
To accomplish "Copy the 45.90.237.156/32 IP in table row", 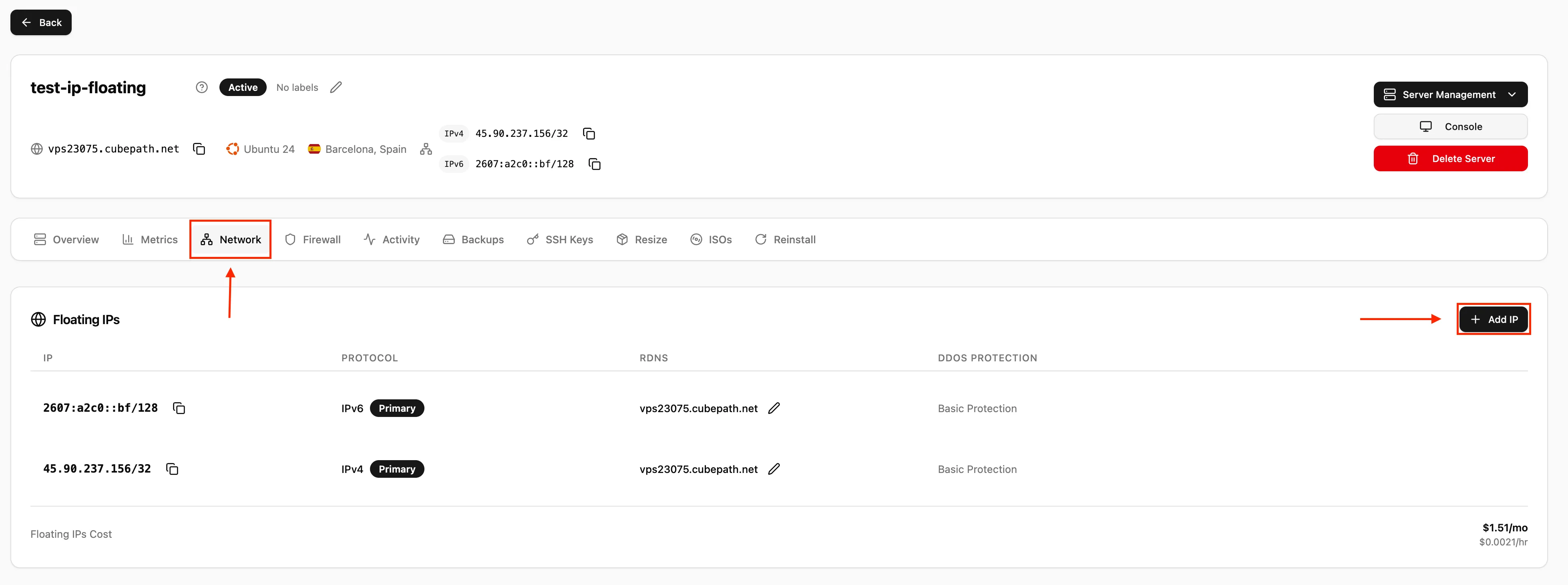I will (x=172, y=469).
